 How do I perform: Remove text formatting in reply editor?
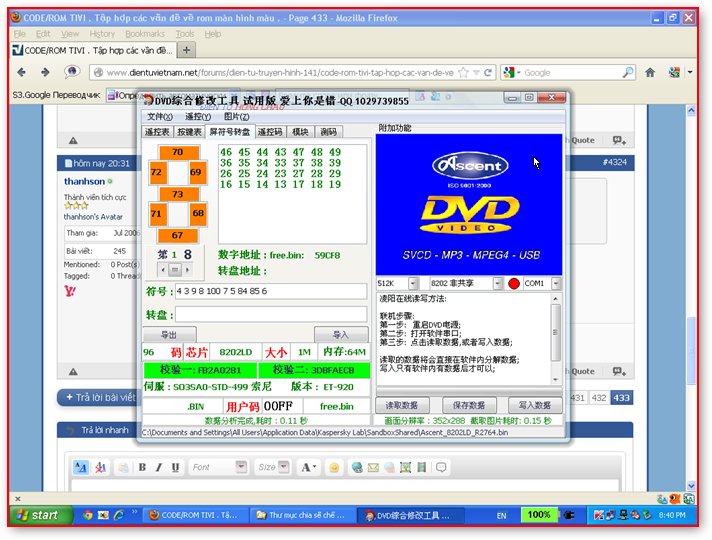click(100, 467)
